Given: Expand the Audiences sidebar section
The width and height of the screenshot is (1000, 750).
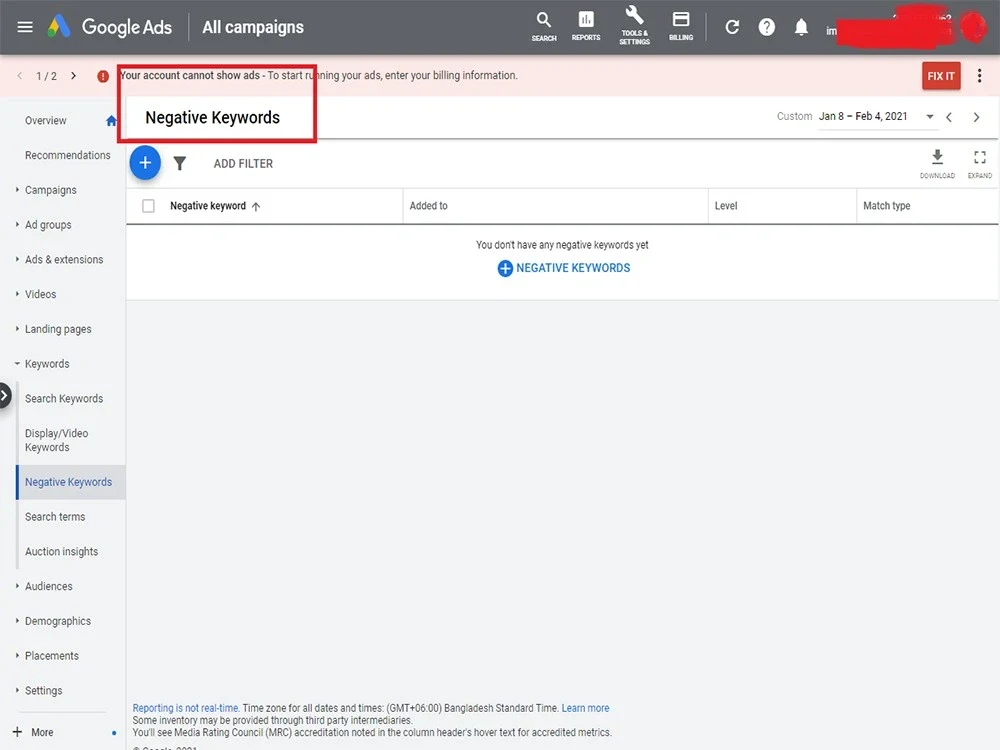Looking at the screenshot, I should point(17,585).
